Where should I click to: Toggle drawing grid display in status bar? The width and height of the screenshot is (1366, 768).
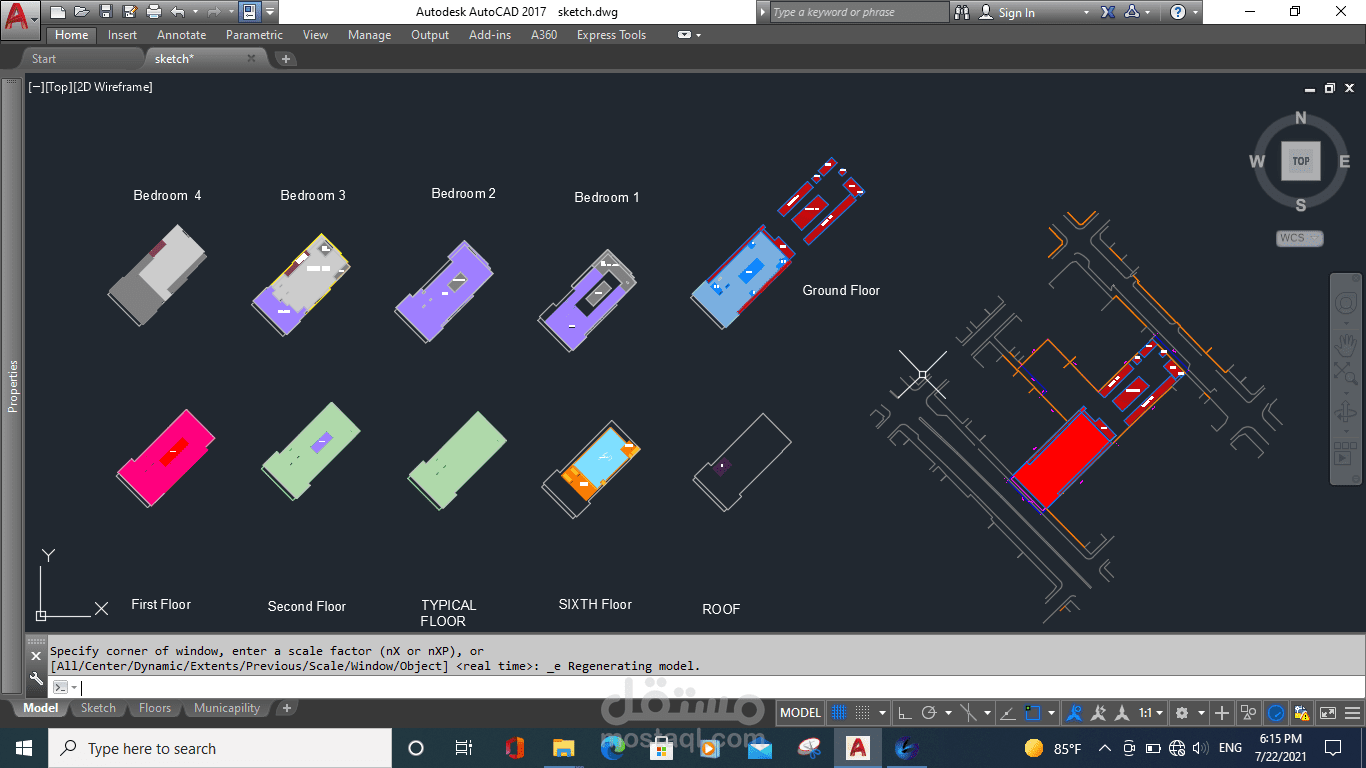[839, 713]
